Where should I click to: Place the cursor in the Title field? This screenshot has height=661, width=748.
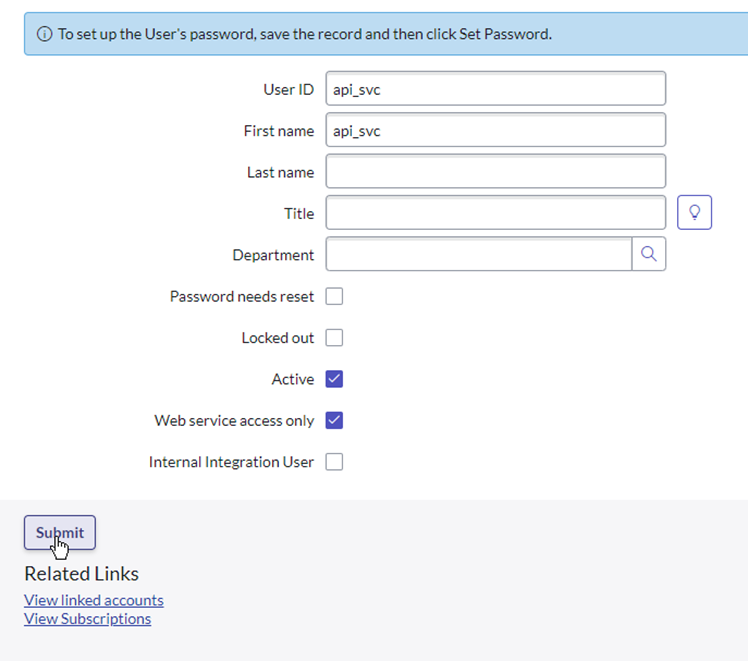point(496,213)
